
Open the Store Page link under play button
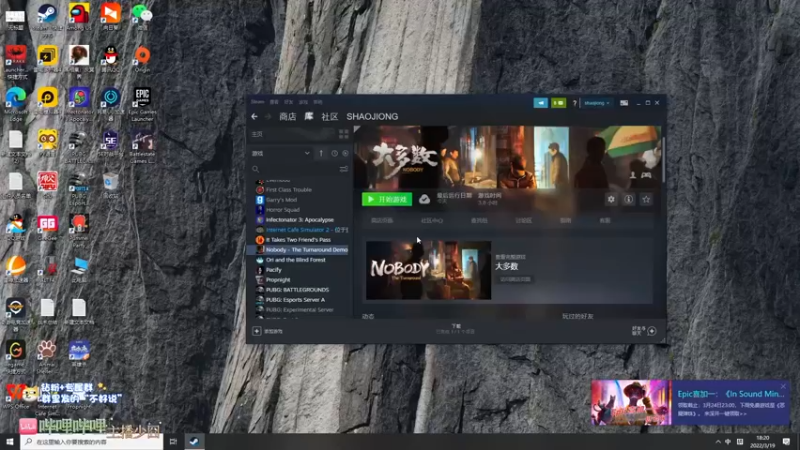[382, 220]
